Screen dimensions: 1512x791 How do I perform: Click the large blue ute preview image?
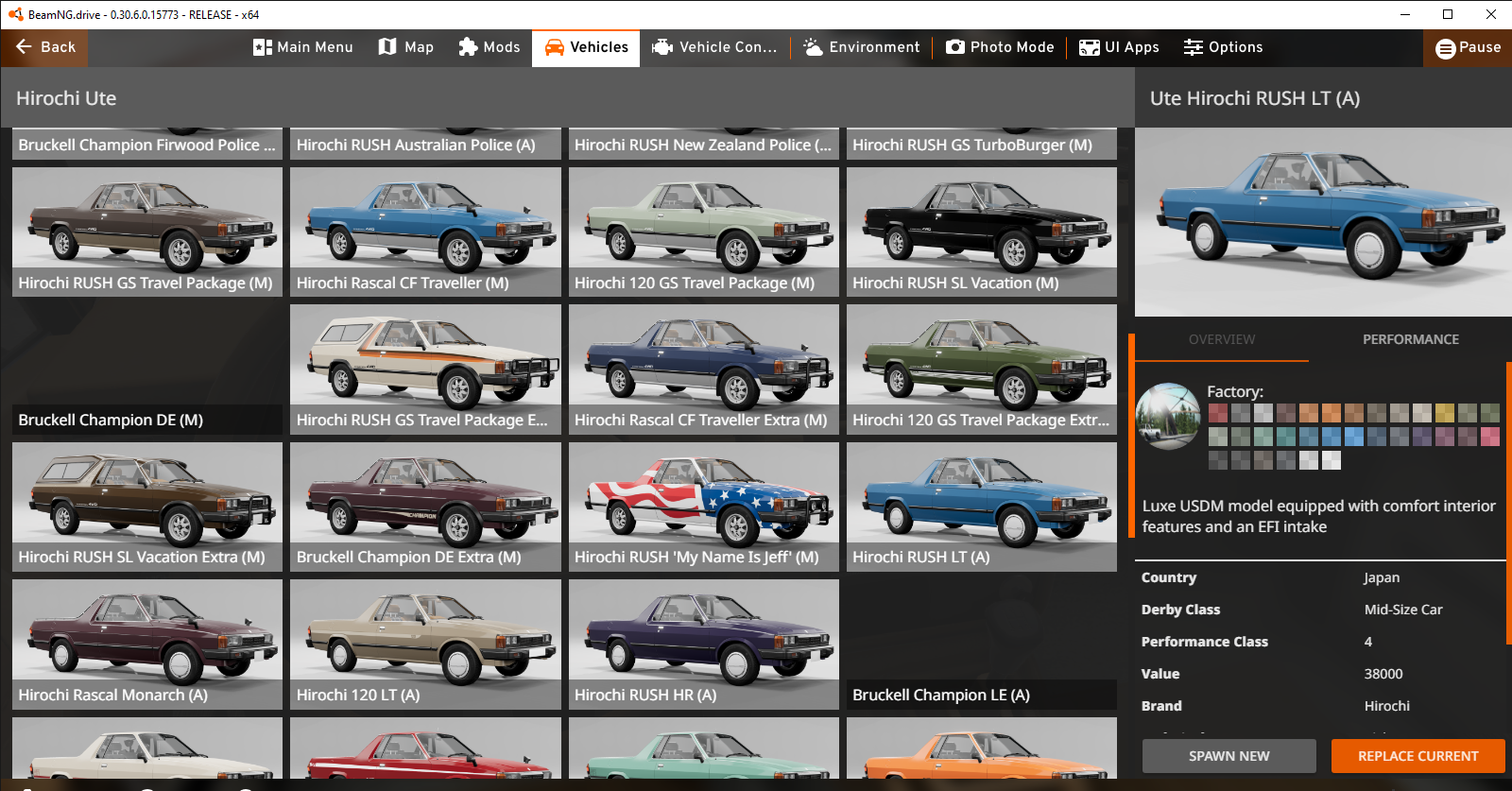tap(1323, 222)
